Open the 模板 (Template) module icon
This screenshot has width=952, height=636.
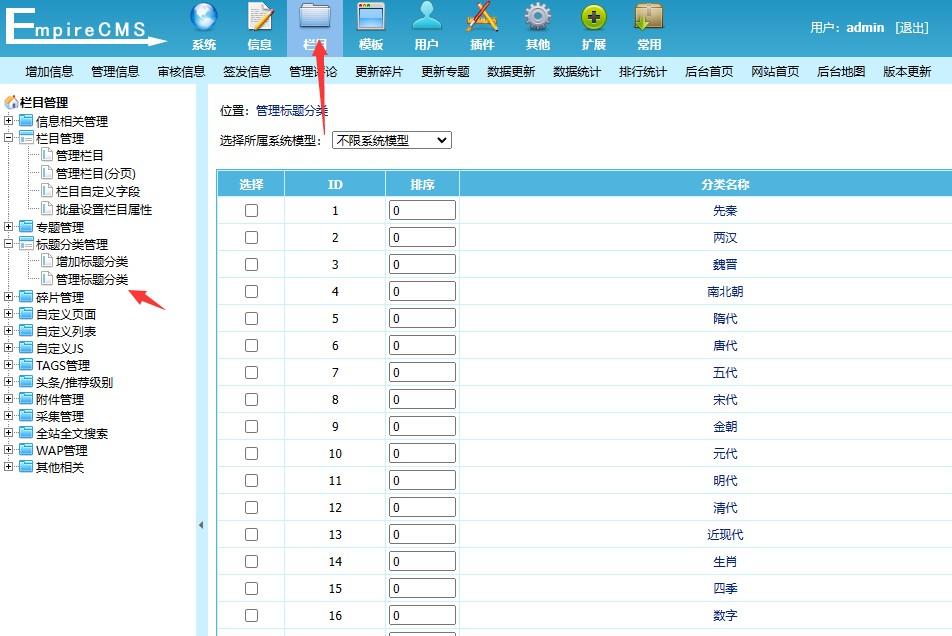tap(371, 27)
